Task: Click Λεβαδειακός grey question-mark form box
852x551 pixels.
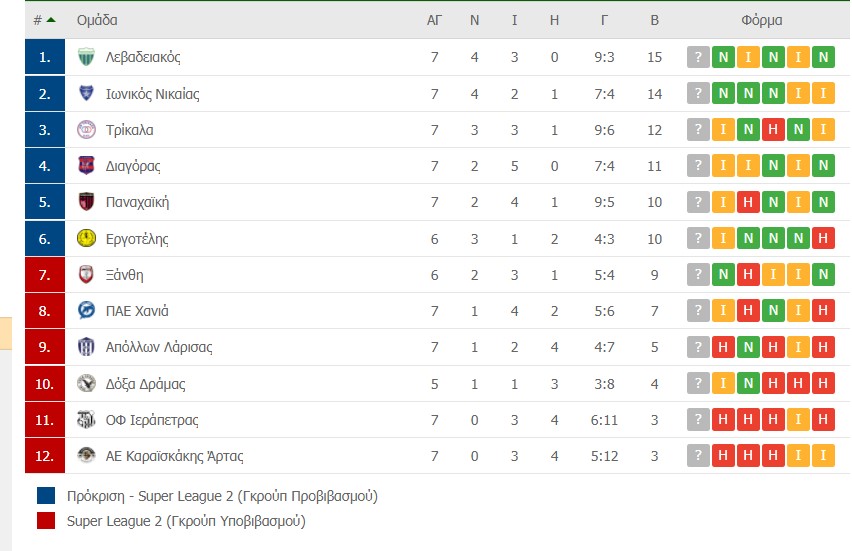Action: click(x=698, y=57)
